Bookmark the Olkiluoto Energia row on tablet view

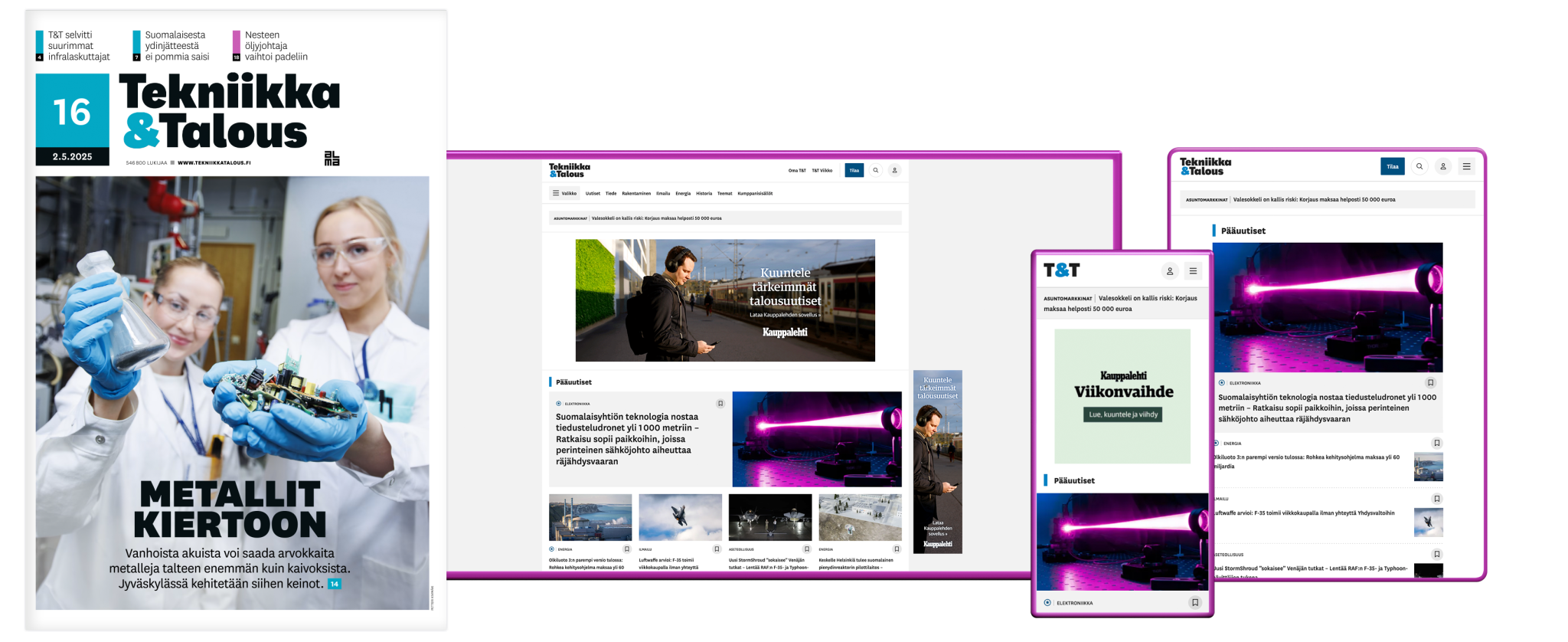[1437, 443]
